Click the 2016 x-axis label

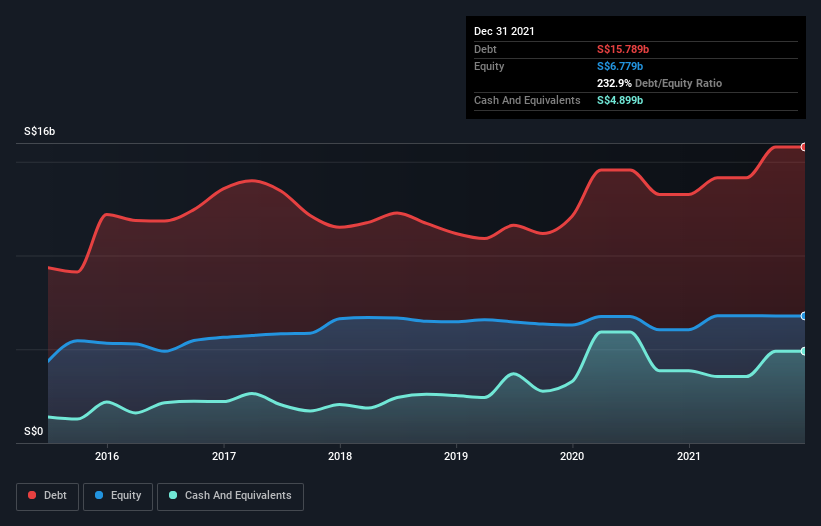point(107,456)
